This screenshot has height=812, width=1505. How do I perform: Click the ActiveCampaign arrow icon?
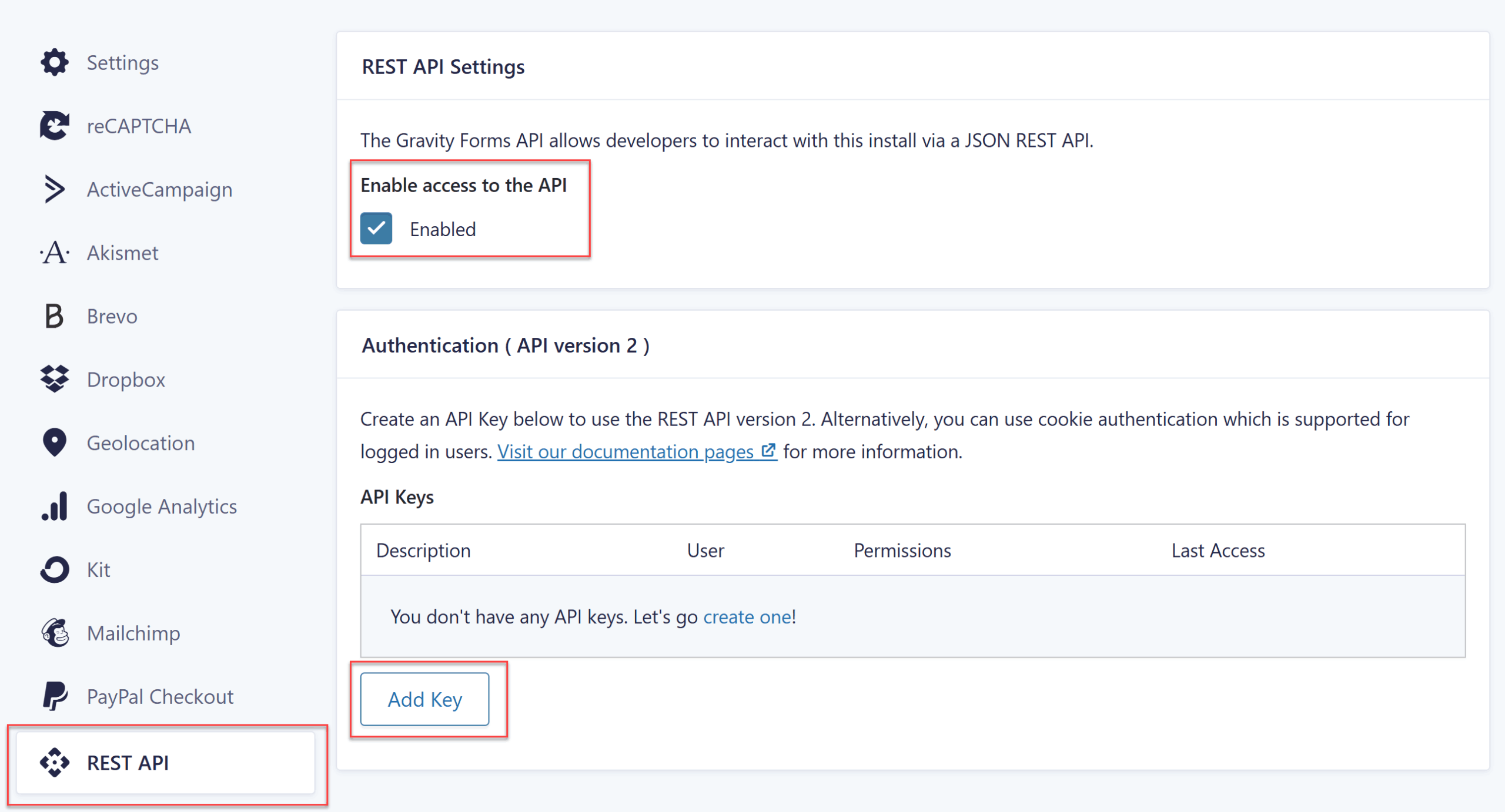coord(55,189)
